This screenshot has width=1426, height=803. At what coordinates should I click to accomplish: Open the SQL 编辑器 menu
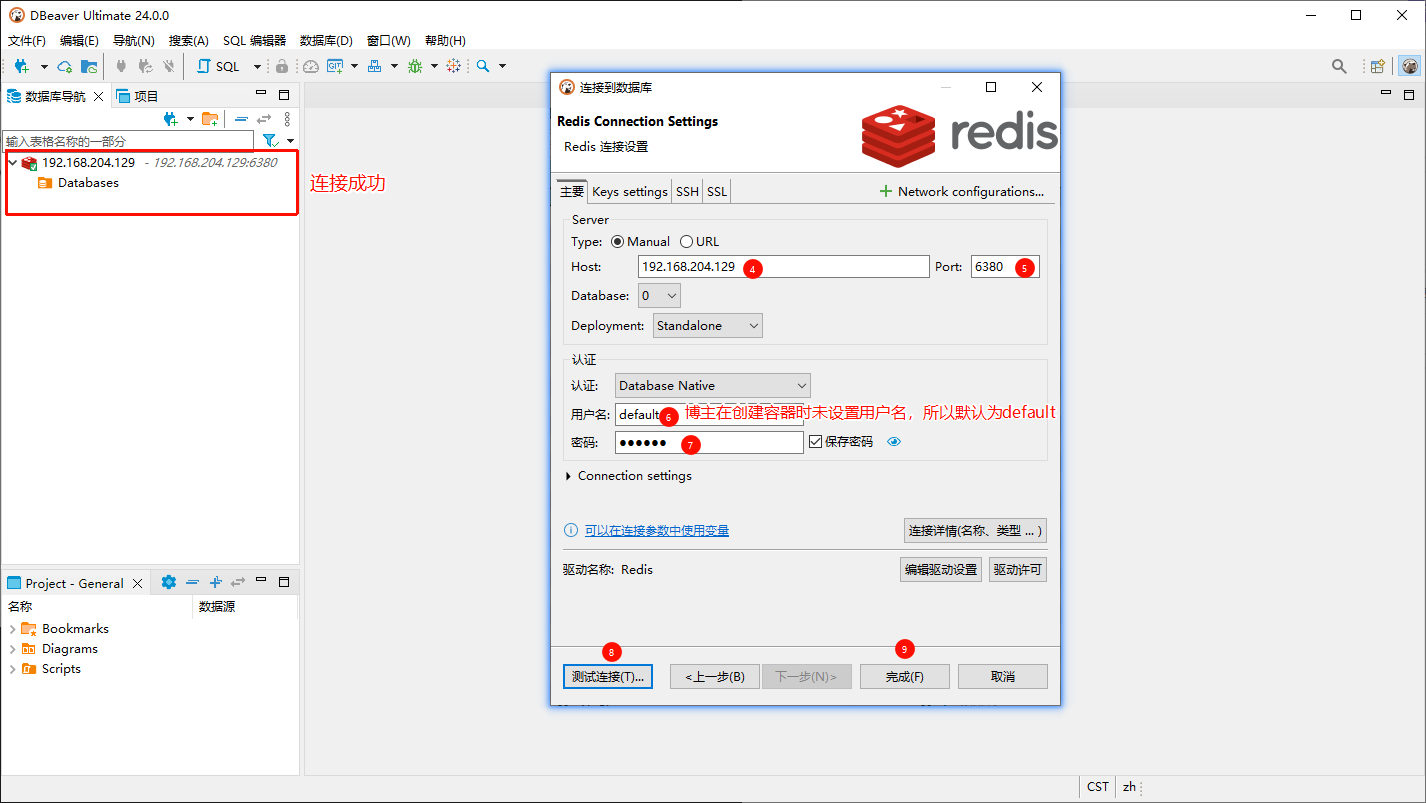tap(254, 41)
